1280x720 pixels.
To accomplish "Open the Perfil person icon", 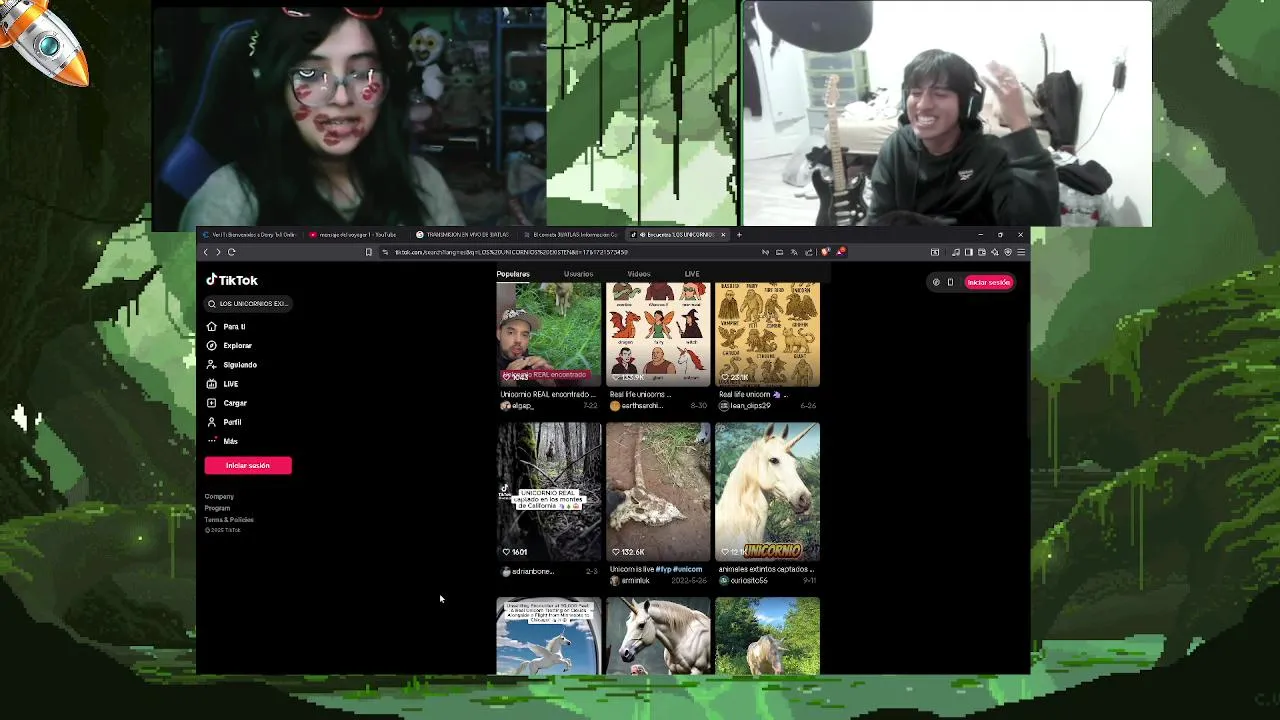I will 211,422.
